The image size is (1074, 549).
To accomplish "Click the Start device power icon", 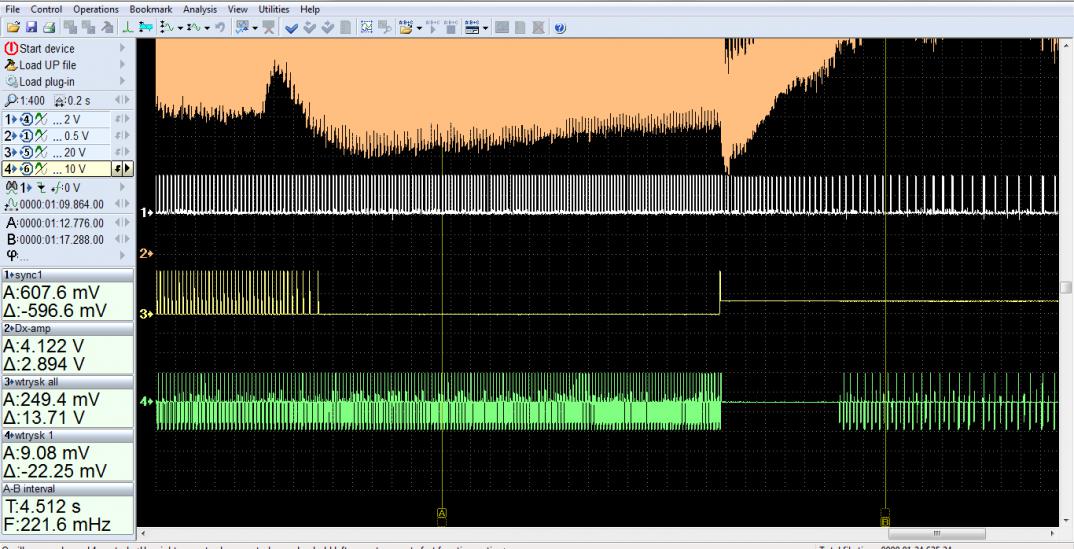I will tap(11, 49).
